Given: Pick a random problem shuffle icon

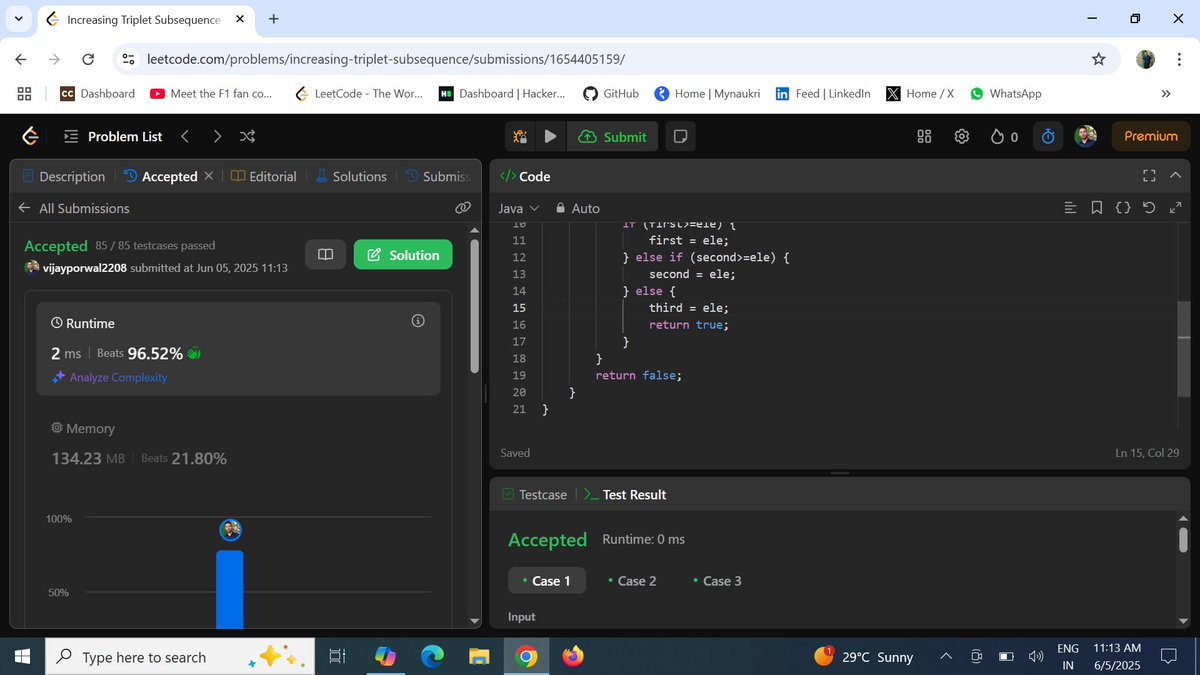Looking at the screenshot, I should (248, 136).
